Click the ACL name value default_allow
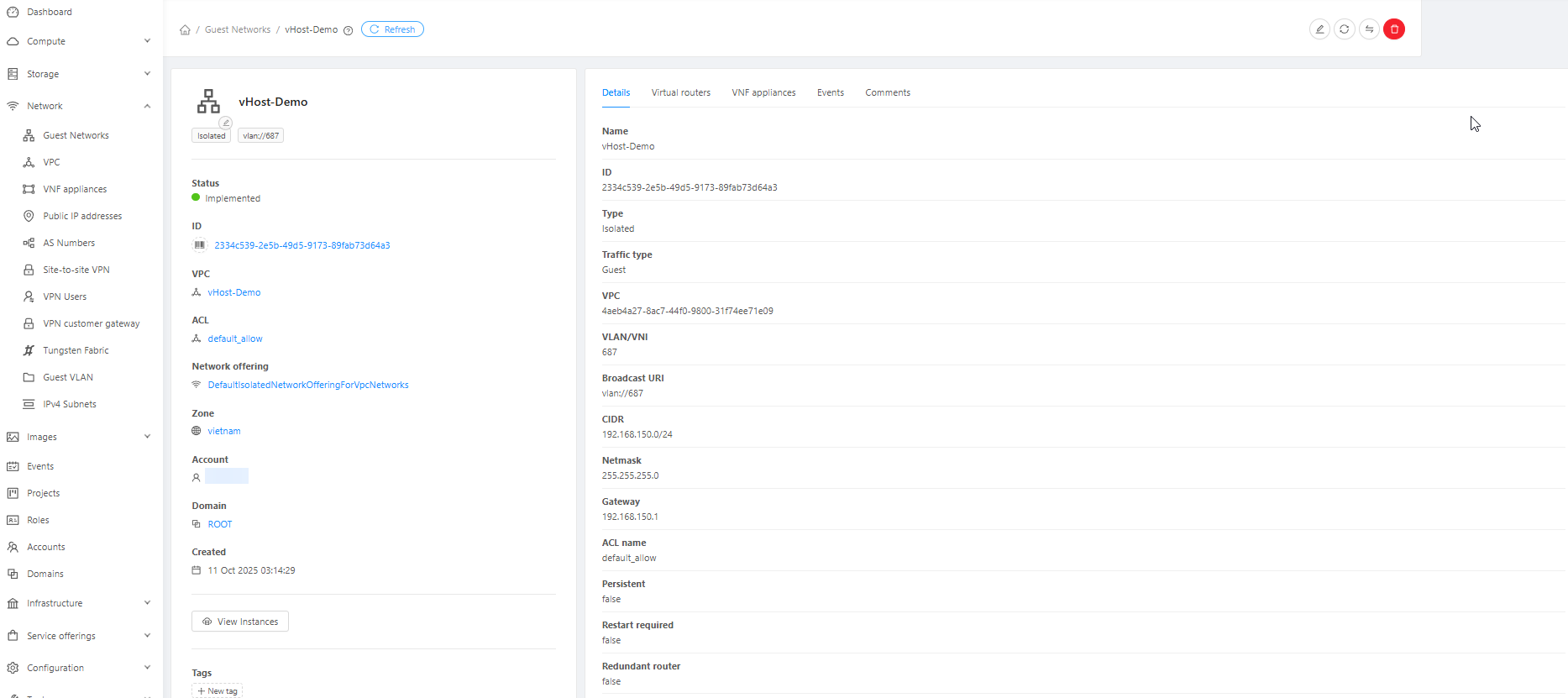Screen dimensions: 1568x698 click(629, 558)
